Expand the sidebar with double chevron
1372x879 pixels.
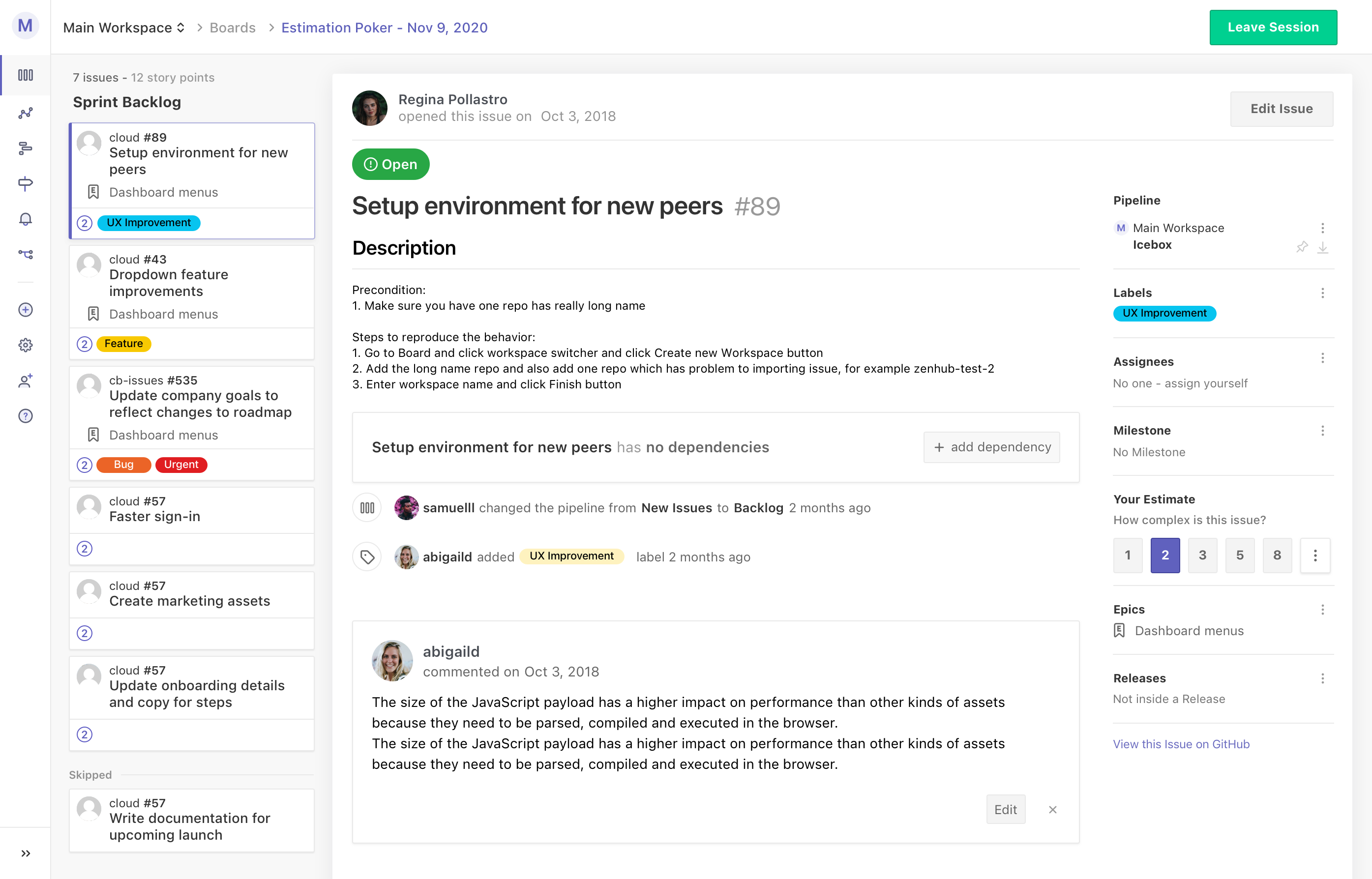pos(25,853)
